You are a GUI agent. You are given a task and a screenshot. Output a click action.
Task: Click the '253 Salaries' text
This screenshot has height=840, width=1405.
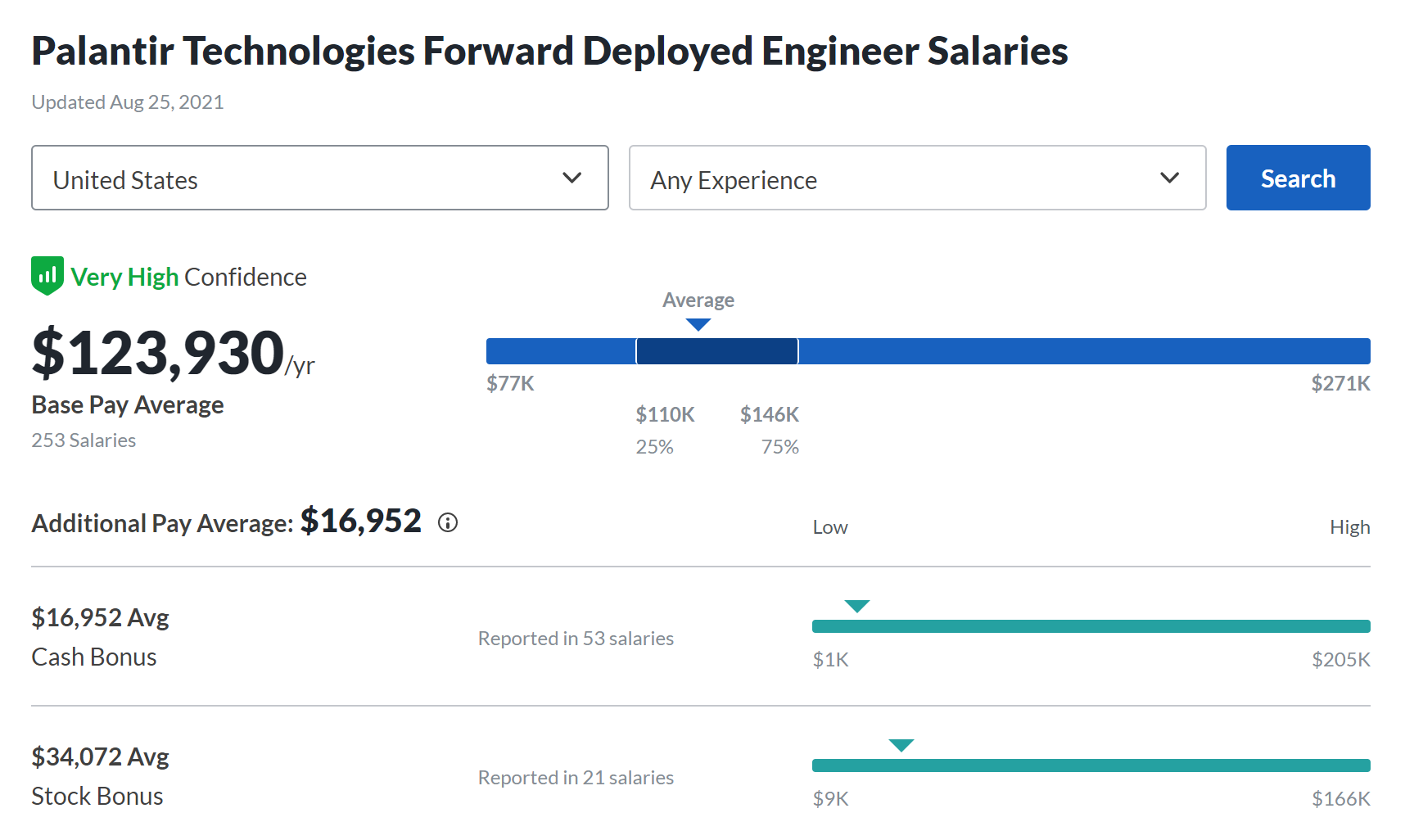(84, 440)
